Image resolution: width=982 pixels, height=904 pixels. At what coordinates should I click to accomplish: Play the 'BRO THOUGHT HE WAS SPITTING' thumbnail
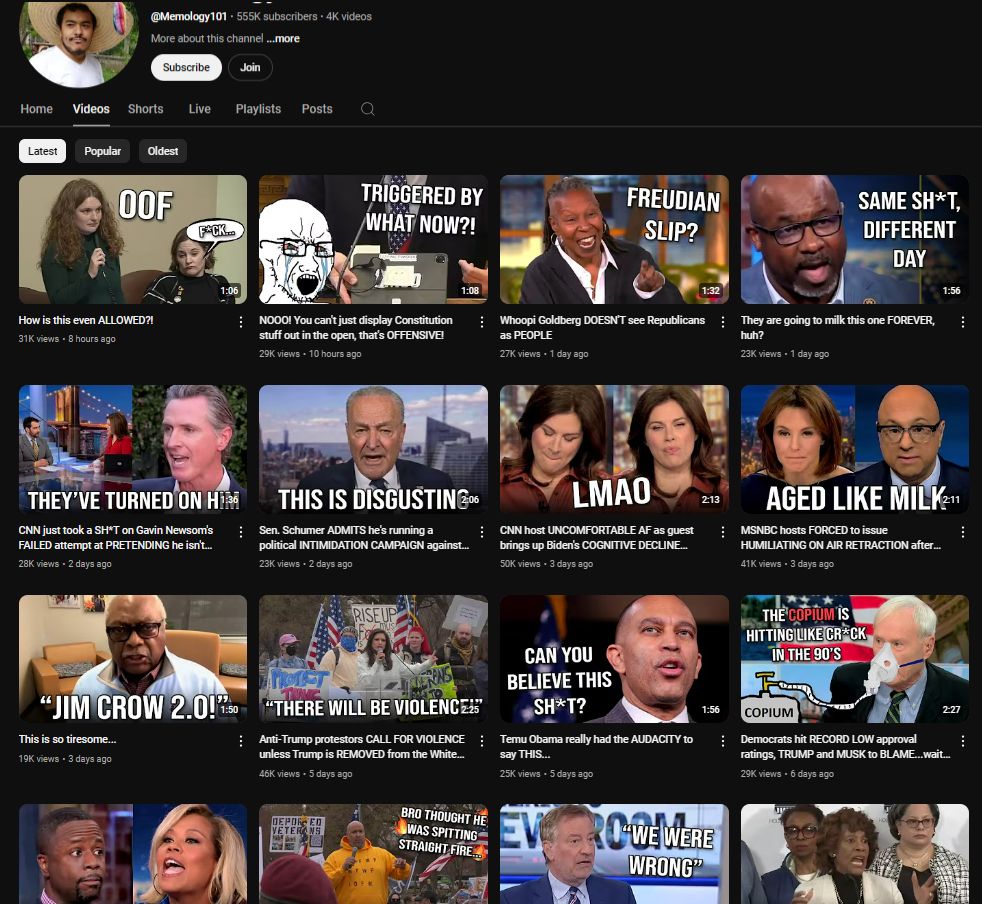pos(373,854)
